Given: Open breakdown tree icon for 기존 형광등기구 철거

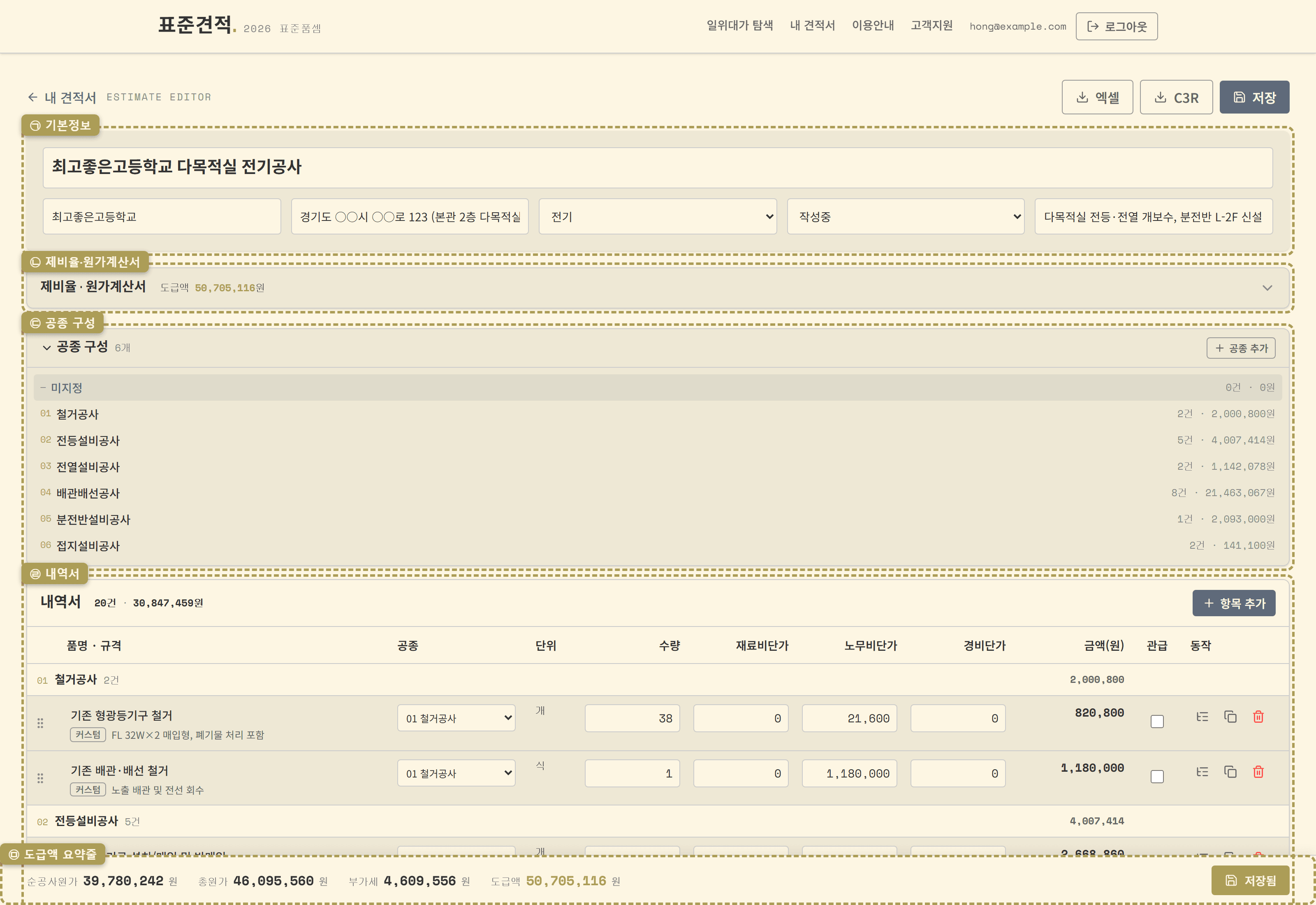Looking at the screenshot, I should point(1202,717).
